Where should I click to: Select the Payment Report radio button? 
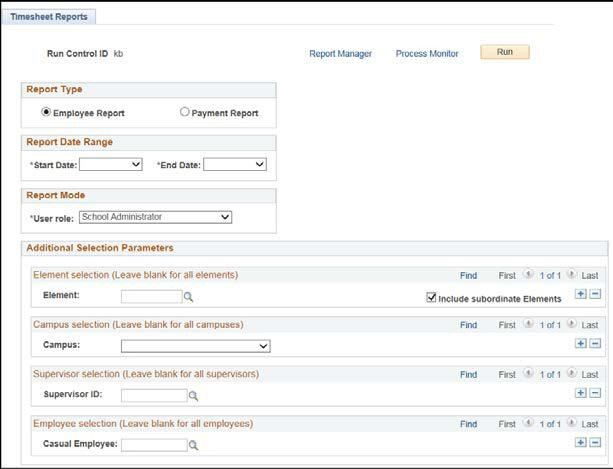184,113
